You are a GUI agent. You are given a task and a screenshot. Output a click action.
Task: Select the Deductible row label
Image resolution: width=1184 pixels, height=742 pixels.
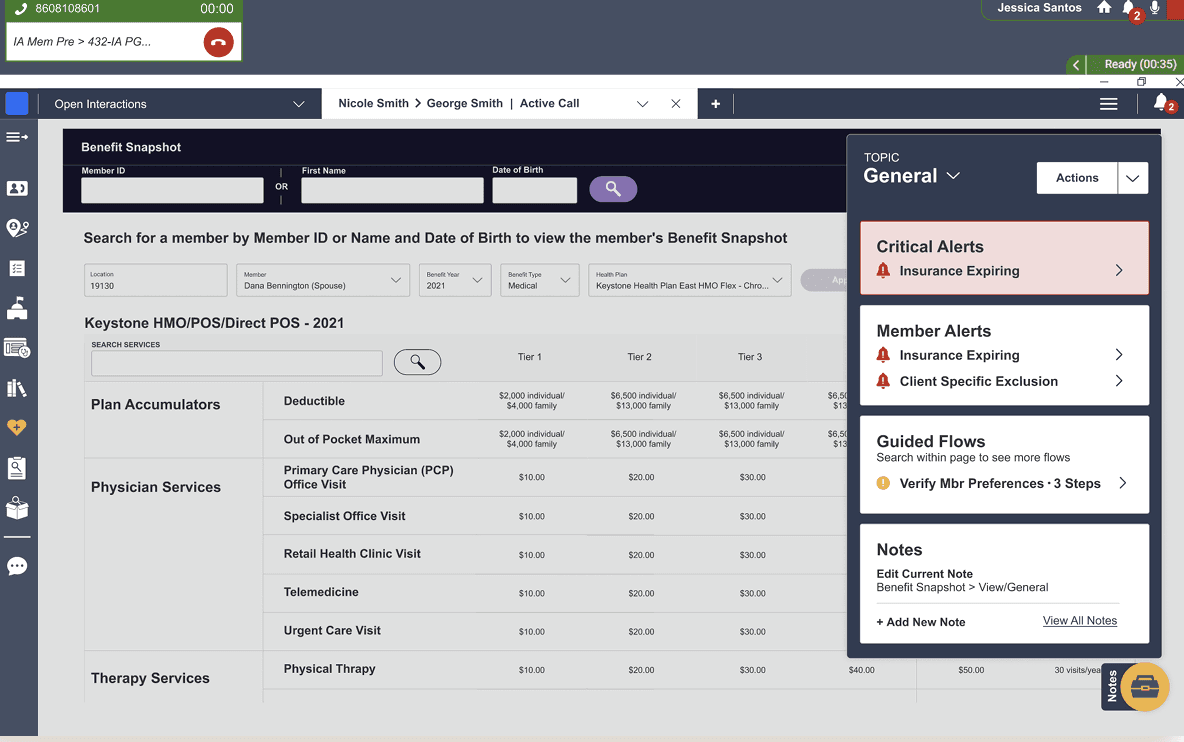tap(314, 401)
